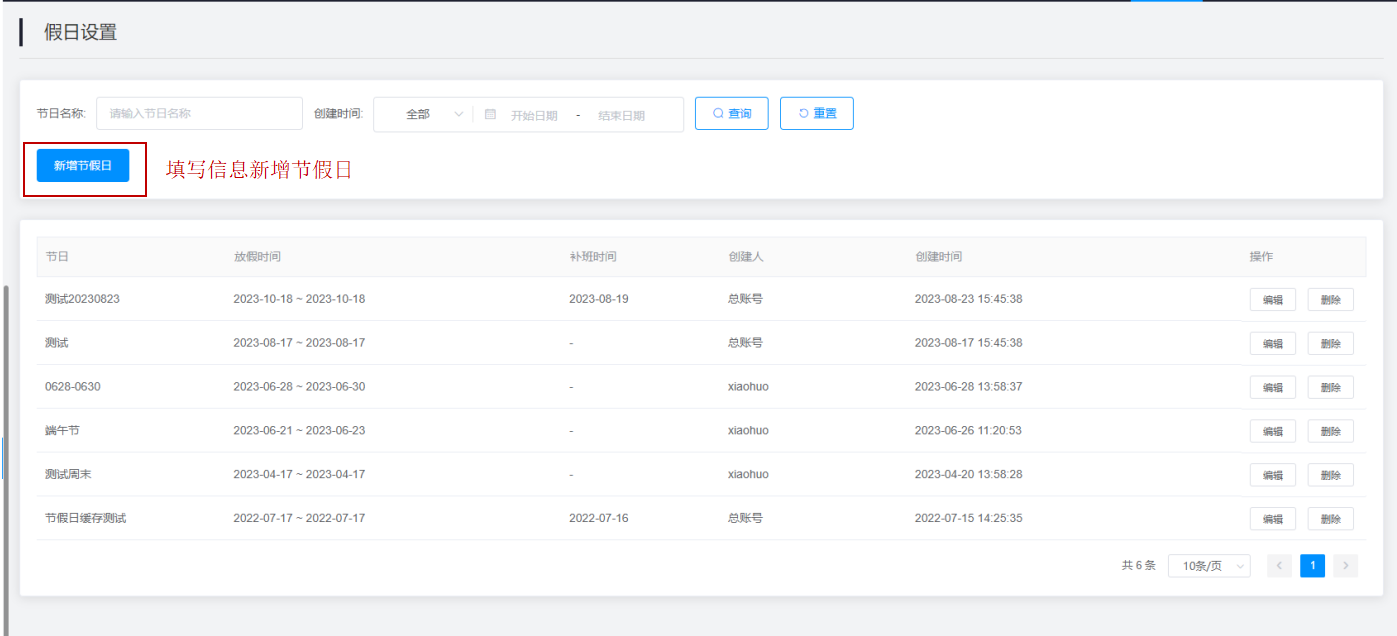Select the 开始日期 start date field
The width and height of the screenshot is (1397, 636).
[x=534, y=115]
